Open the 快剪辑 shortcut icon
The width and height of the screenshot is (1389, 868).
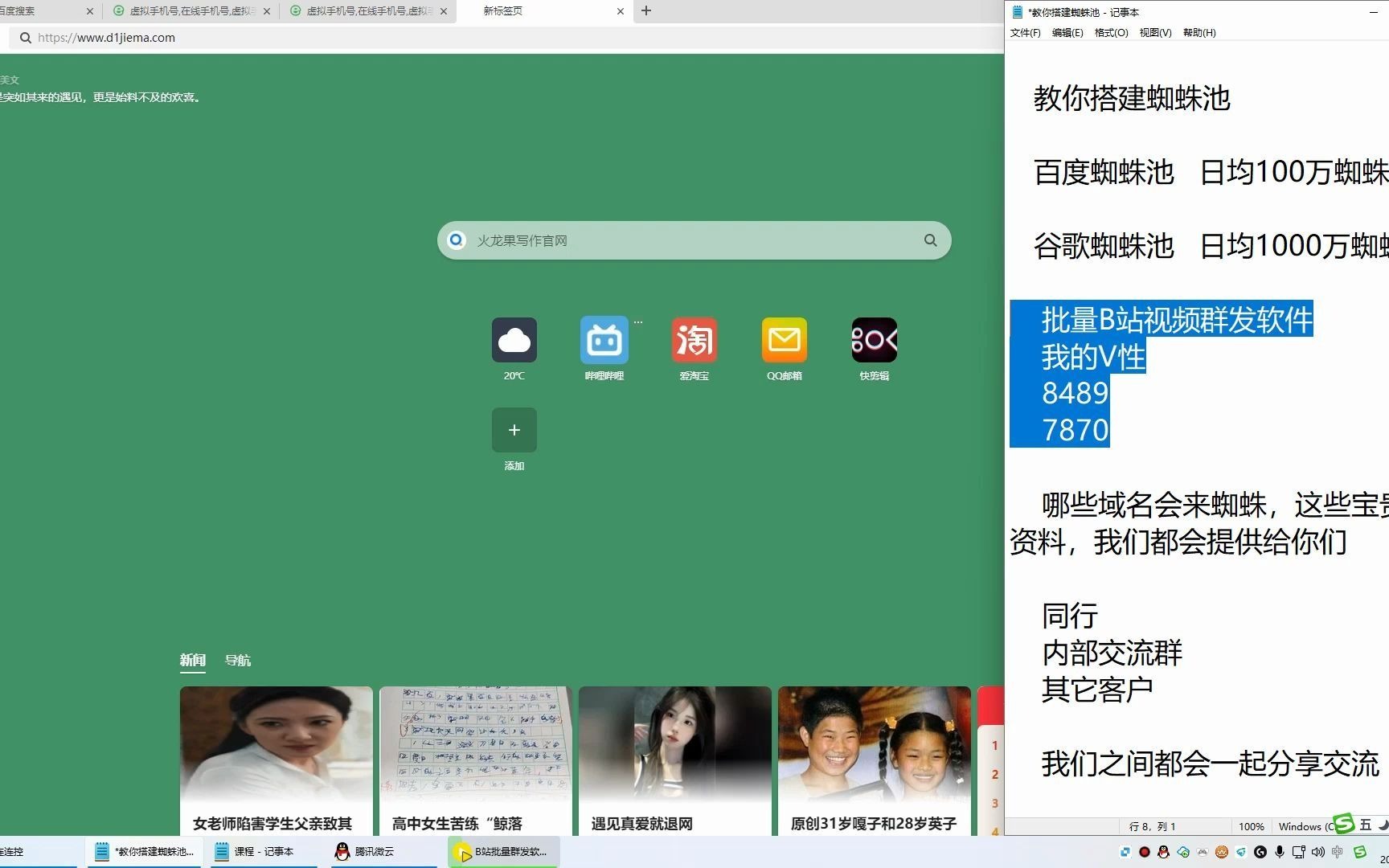875,340
